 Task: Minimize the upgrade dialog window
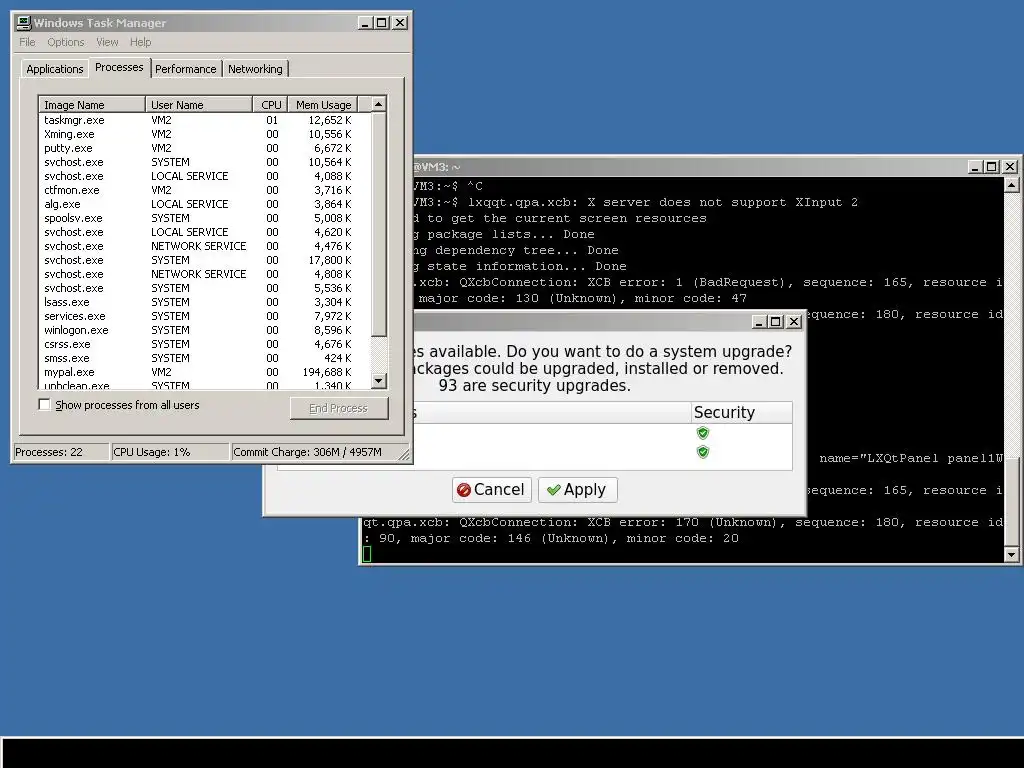[x=759, y=322]
